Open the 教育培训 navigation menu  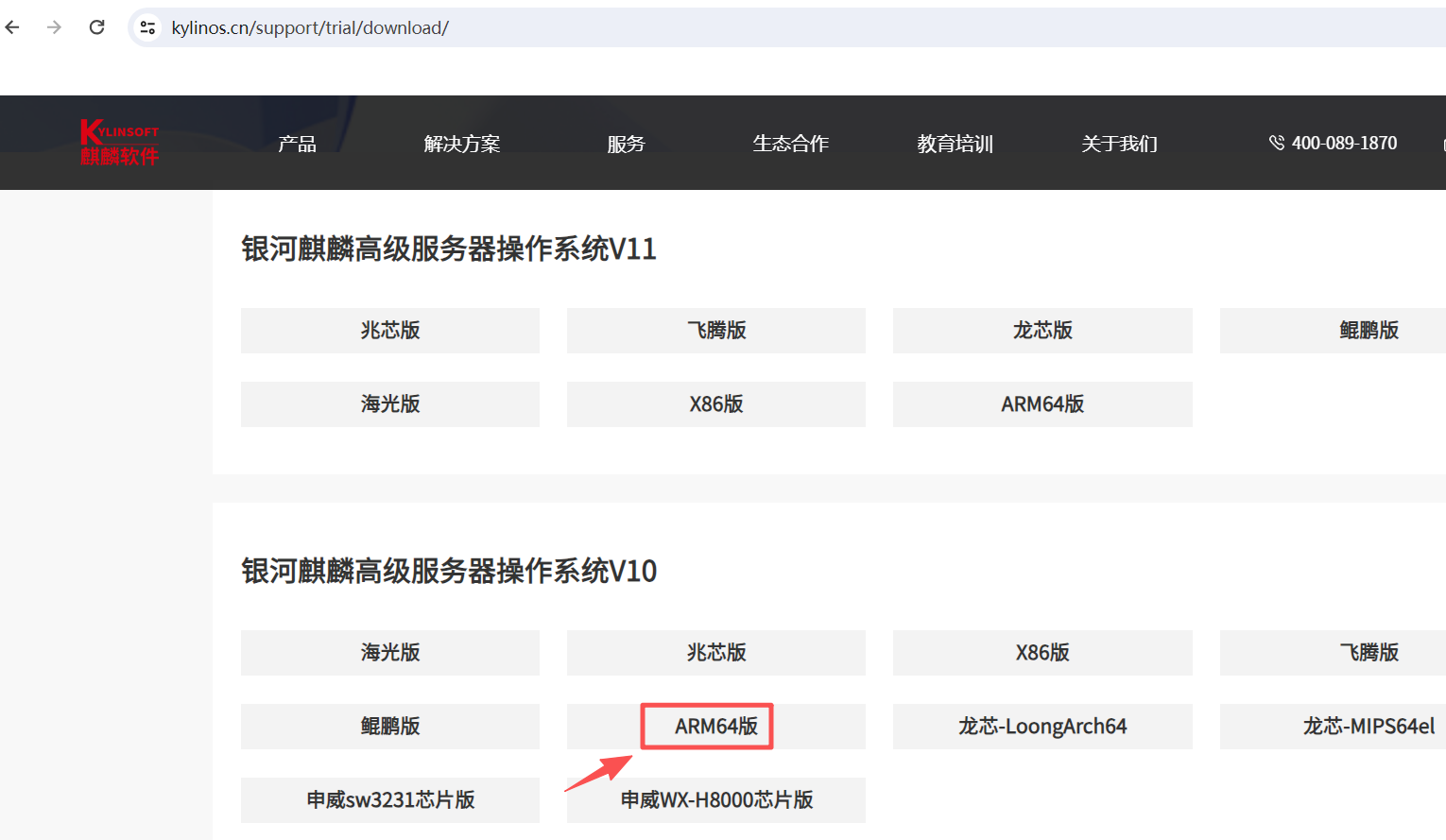[x=955, y=144]
